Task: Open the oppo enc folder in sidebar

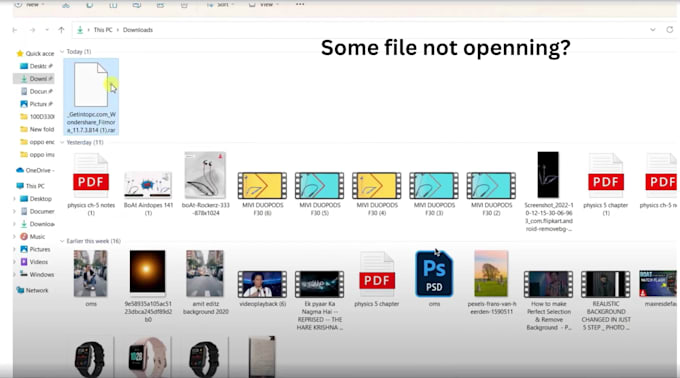Action: click(x=37, y=142)
